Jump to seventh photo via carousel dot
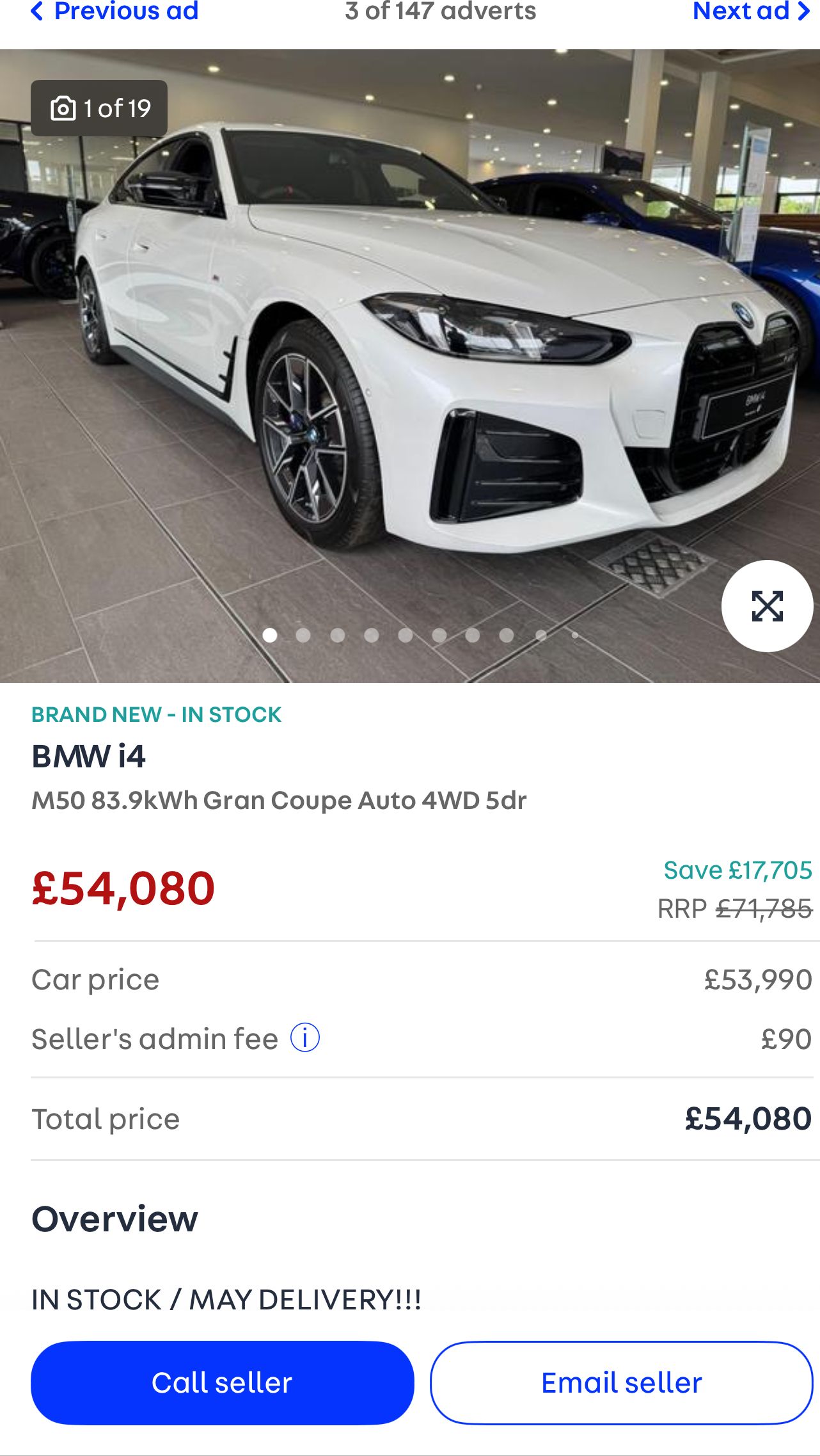The image size is (820, 1456). tap(473, 635)
